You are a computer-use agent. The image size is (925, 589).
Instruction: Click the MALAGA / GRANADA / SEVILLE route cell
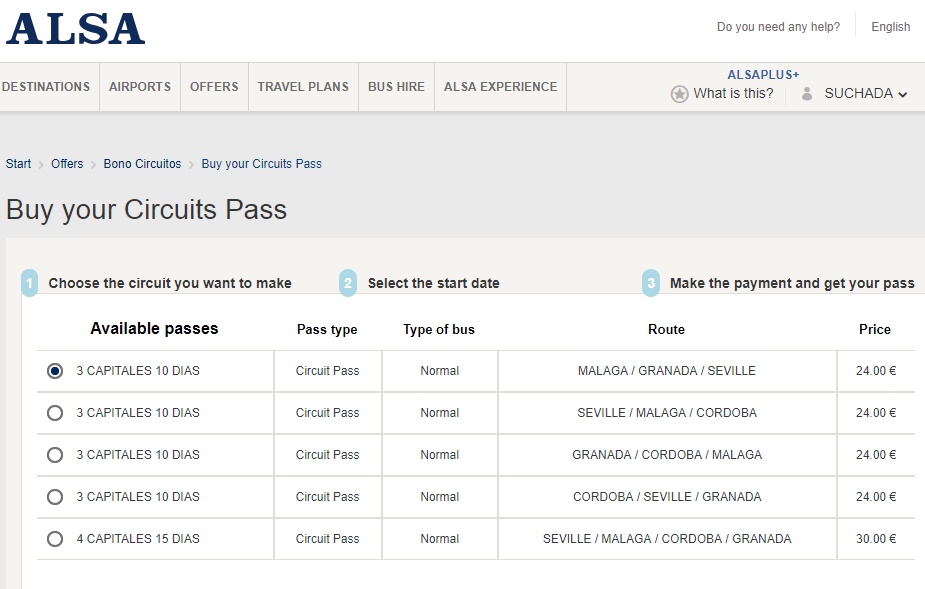[x=667, y=371]
